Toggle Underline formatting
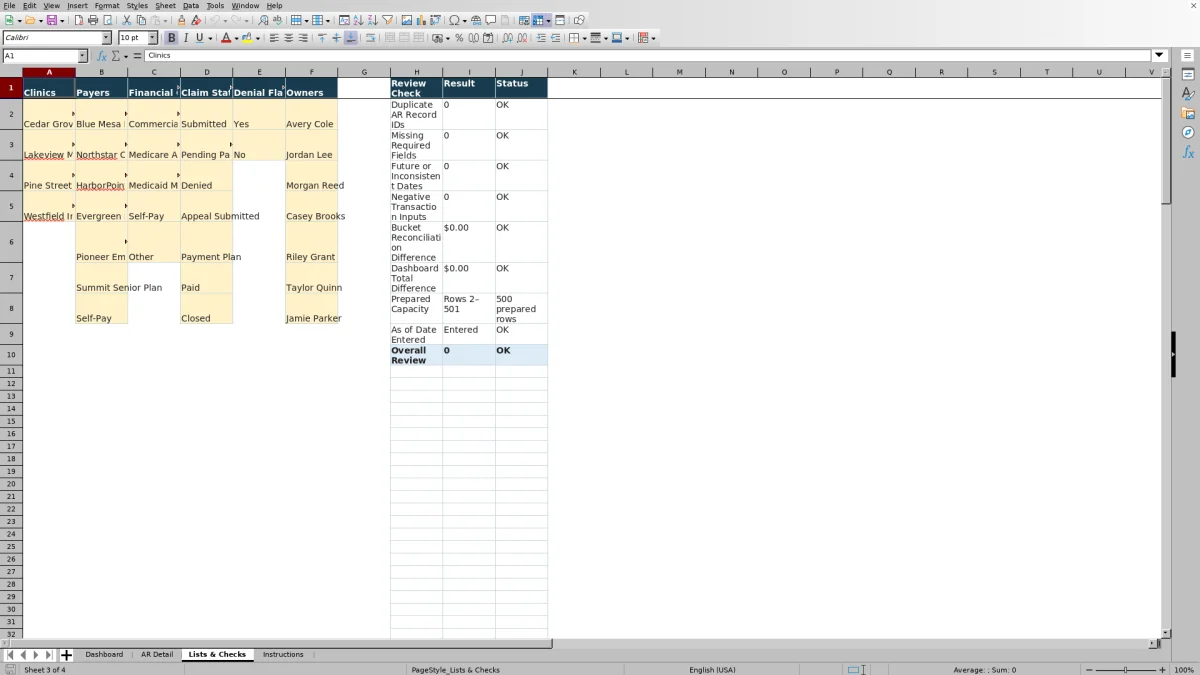 click(x=199, y=38)
